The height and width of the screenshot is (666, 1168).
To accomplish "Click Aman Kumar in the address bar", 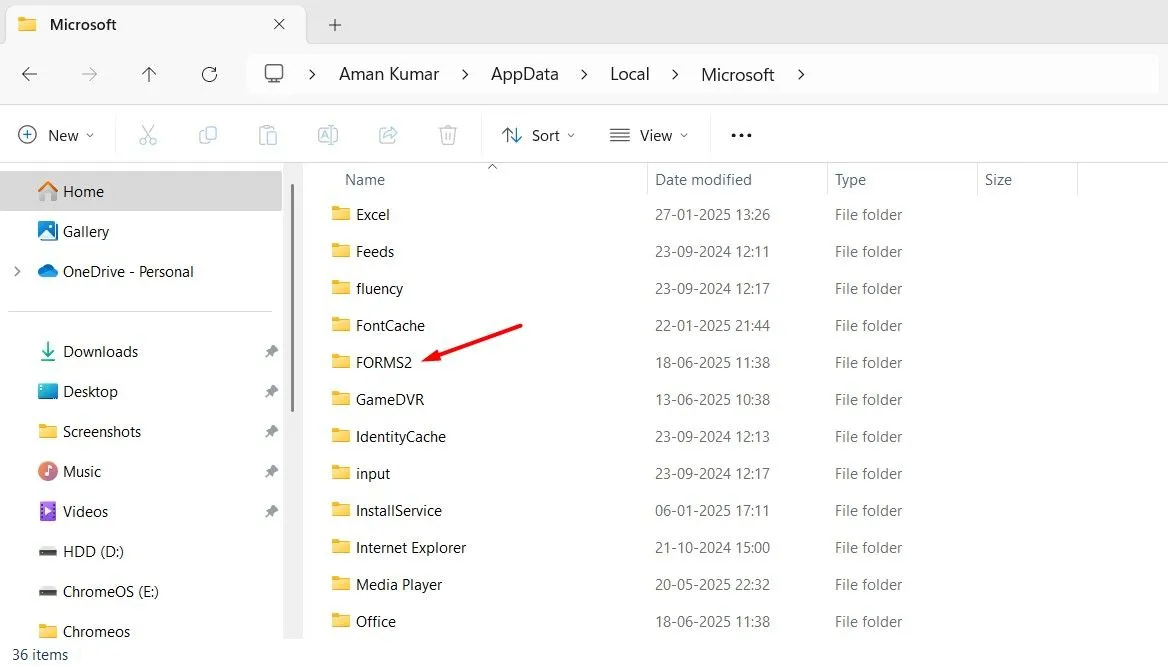I will 389,74.
